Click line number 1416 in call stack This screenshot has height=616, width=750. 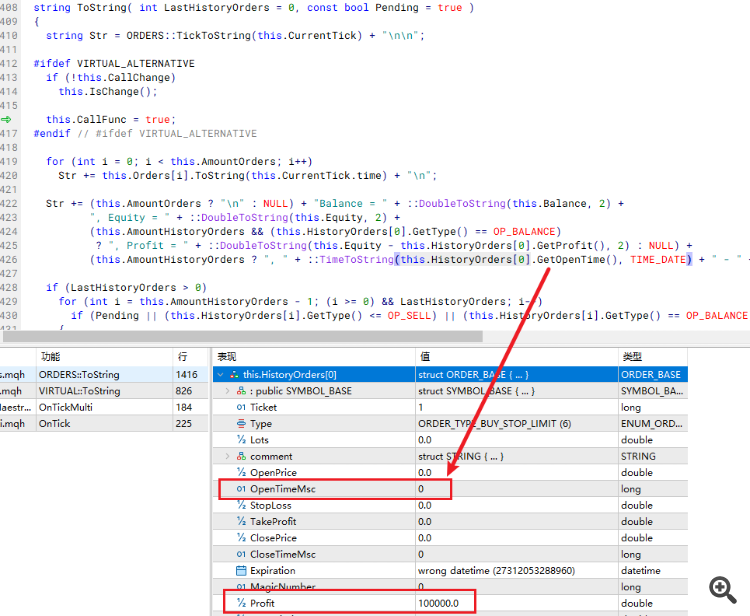click(187, 374)
